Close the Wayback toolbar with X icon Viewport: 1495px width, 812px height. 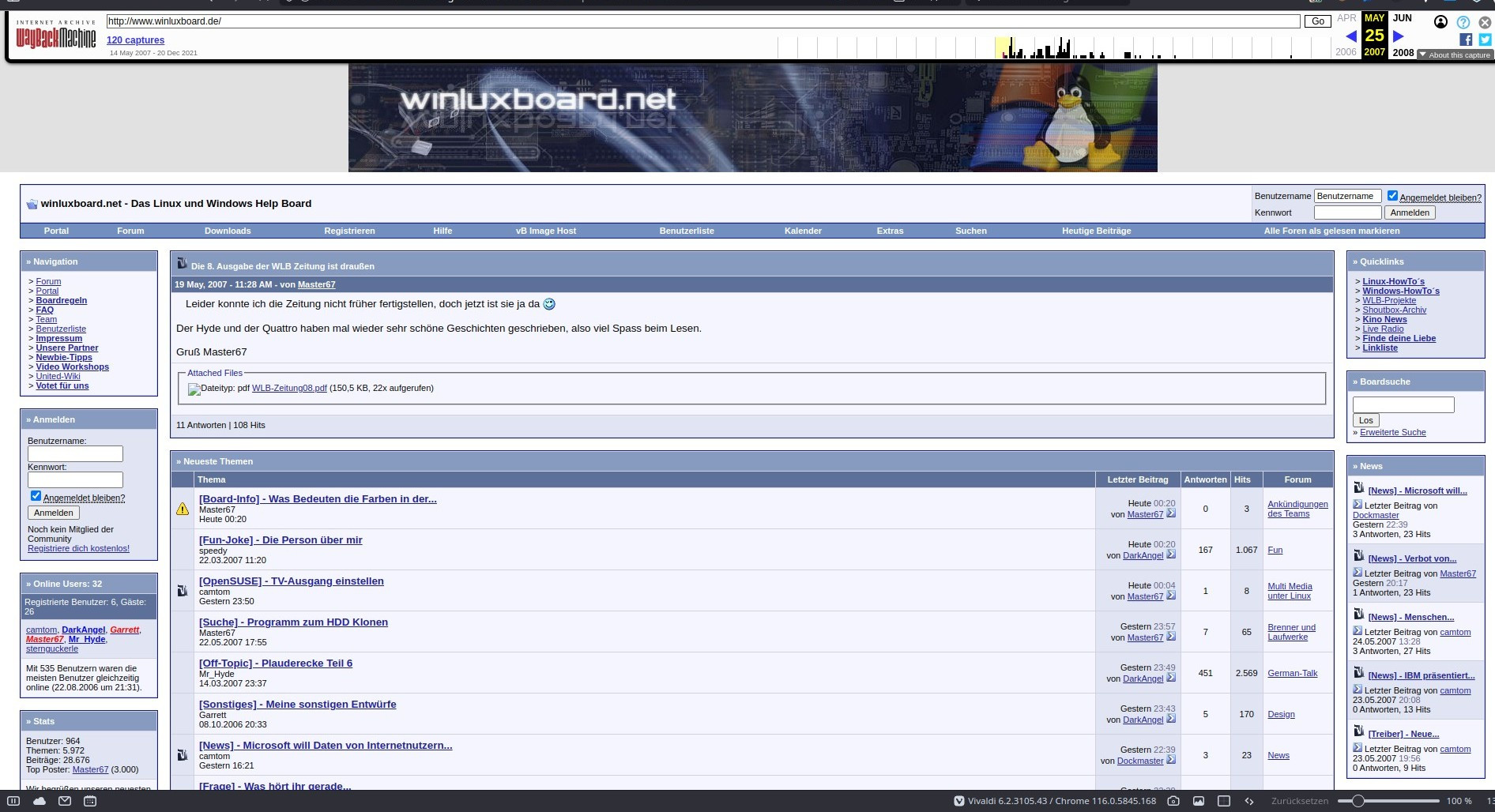(x=1485, y=22)
